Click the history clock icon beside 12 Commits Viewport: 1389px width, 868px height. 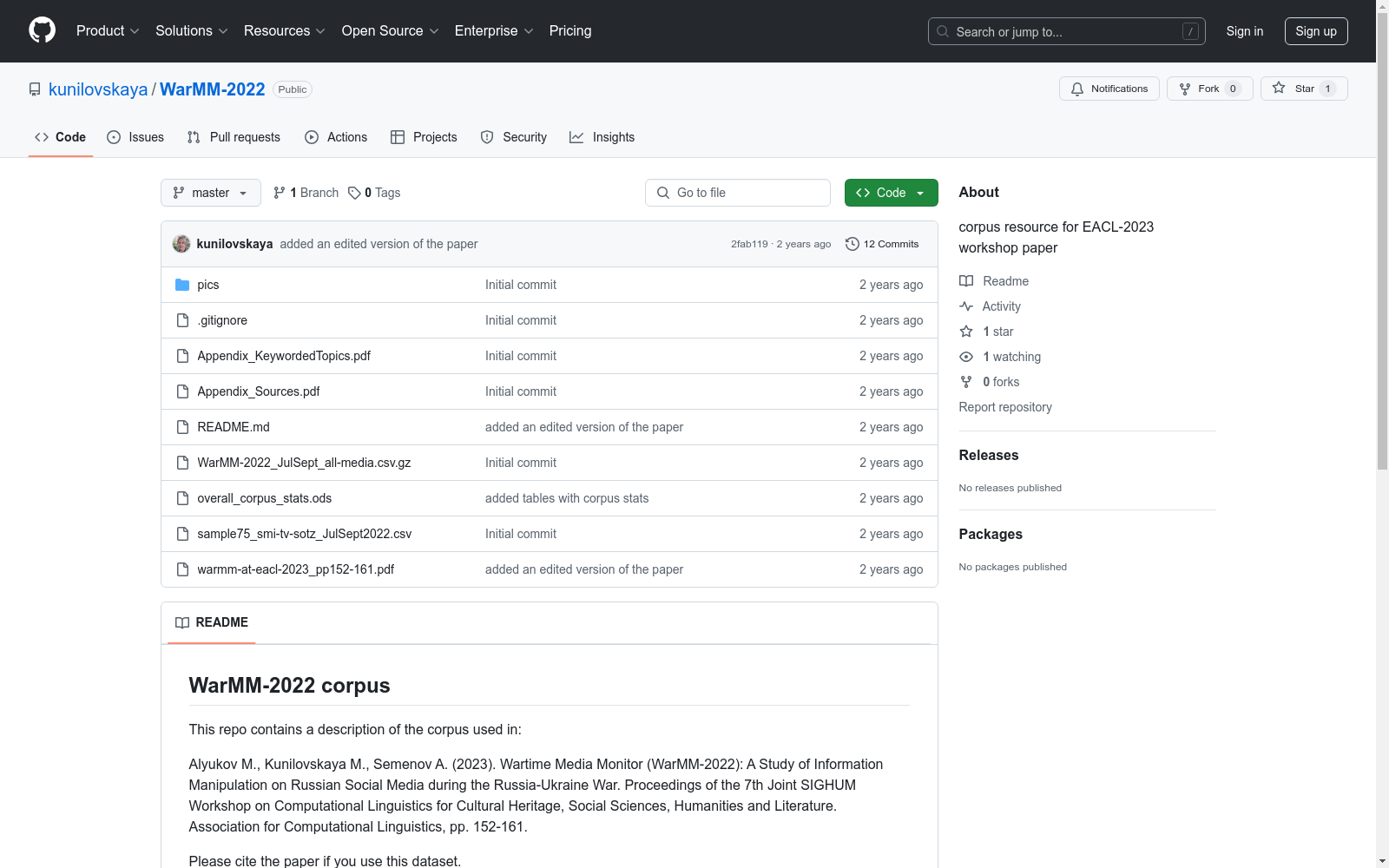tap(852, 244)
